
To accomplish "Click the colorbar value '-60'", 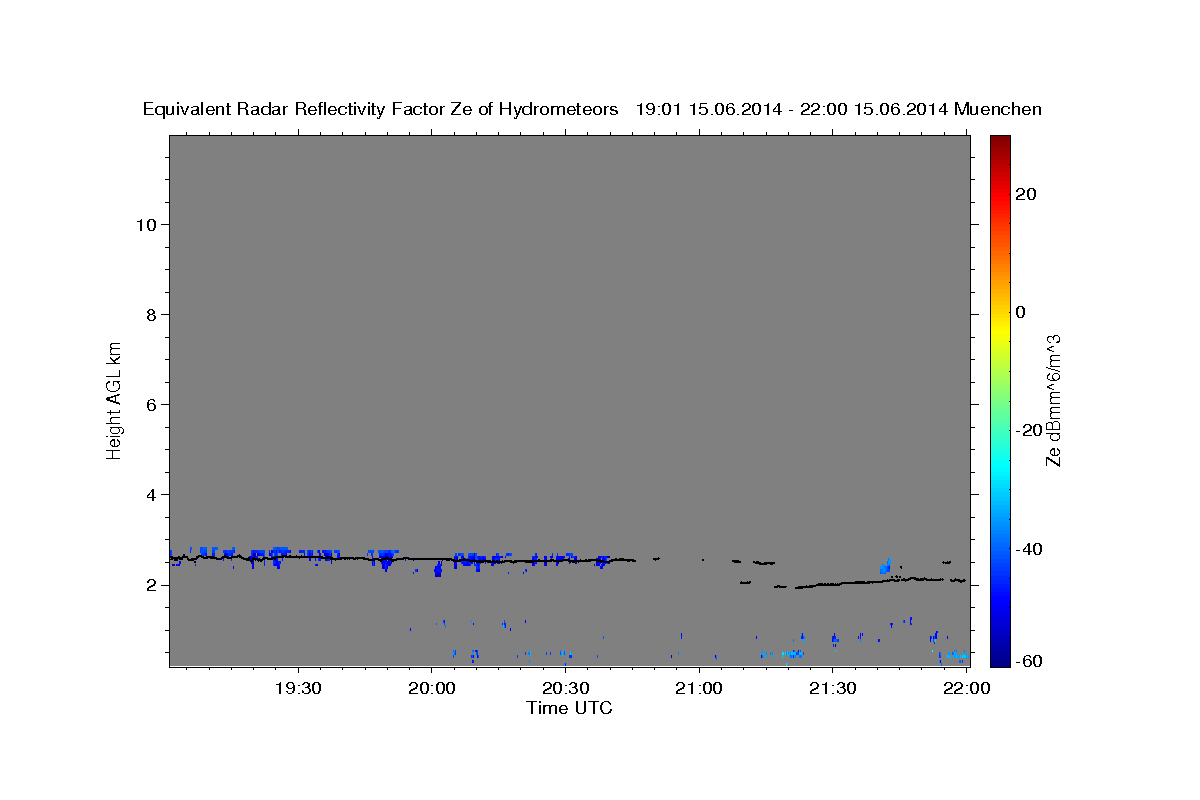I will (x=1027, y=661).
